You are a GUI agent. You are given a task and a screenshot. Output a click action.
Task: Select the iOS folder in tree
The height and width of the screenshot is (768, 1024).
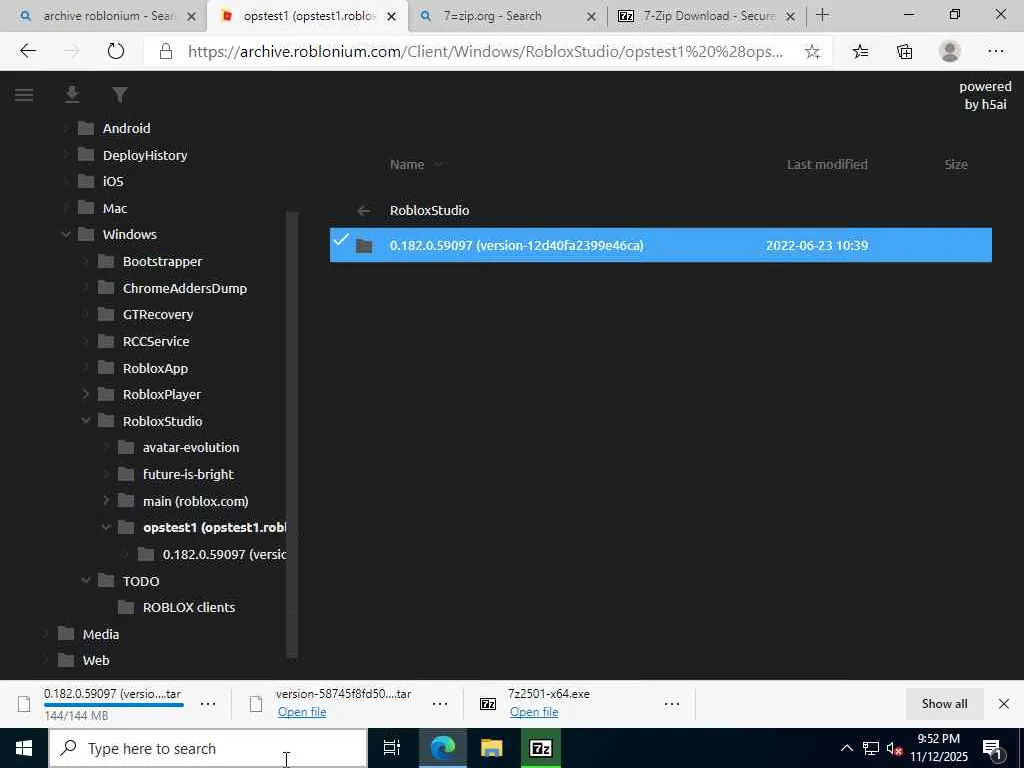113,182
